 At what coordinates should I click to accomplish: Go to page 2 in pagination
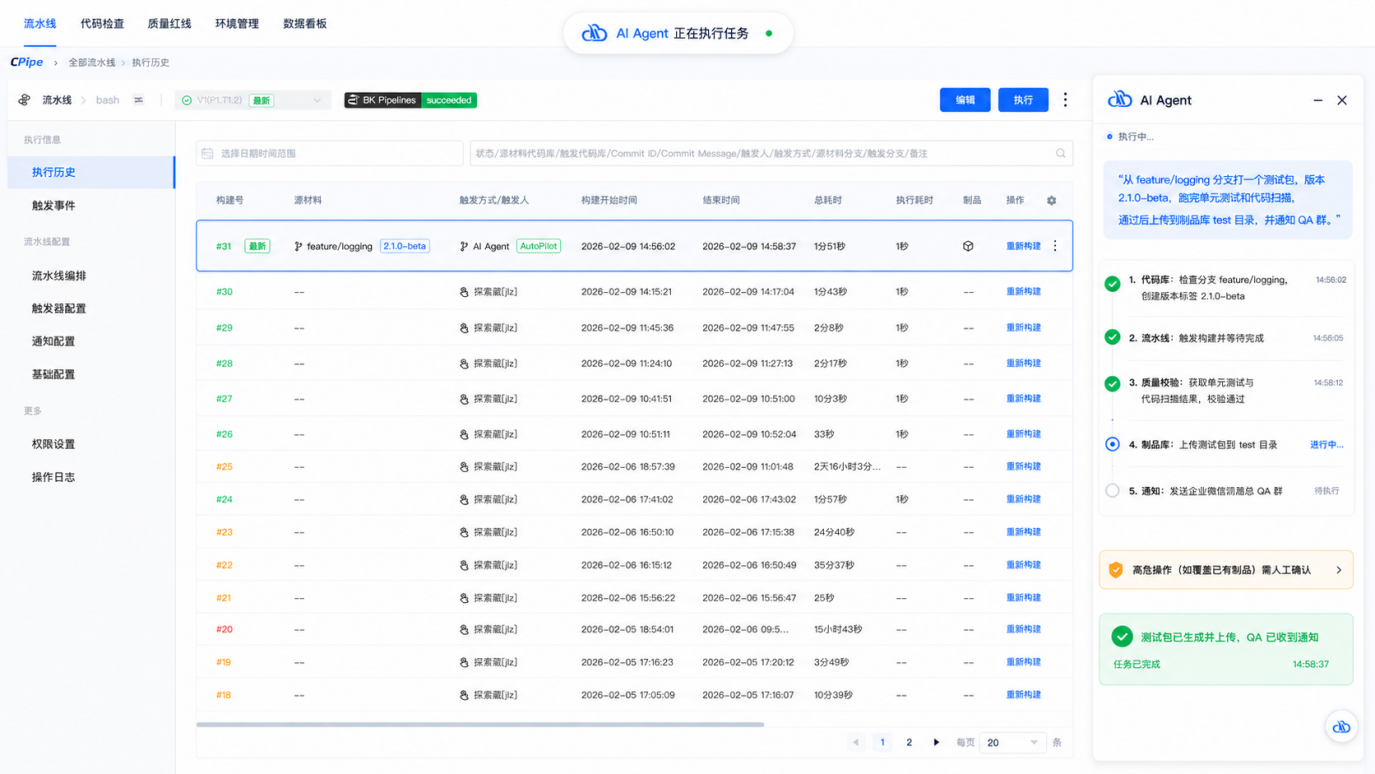909,742
